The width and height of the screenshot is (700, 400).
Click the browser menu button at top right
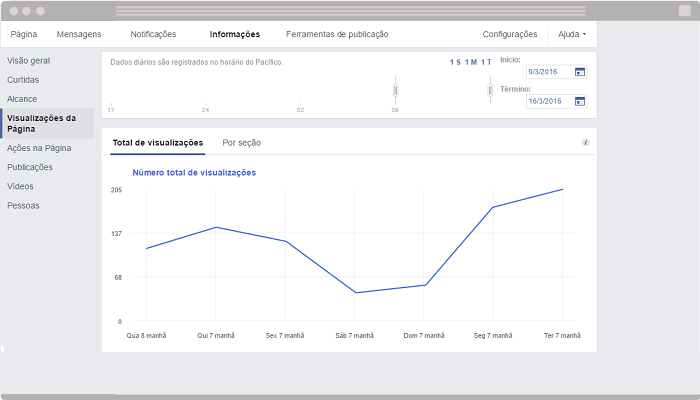(684, 11)
